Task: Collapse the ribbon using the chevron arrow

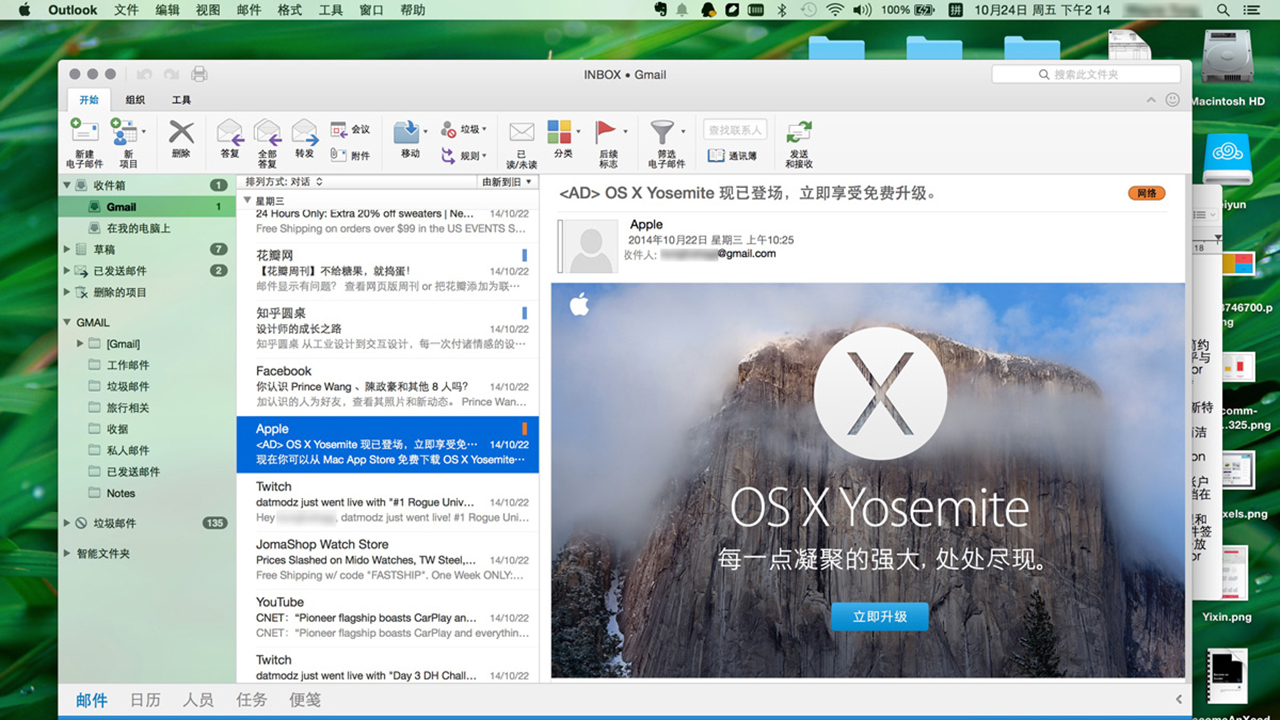Action: click(1151, 100)
